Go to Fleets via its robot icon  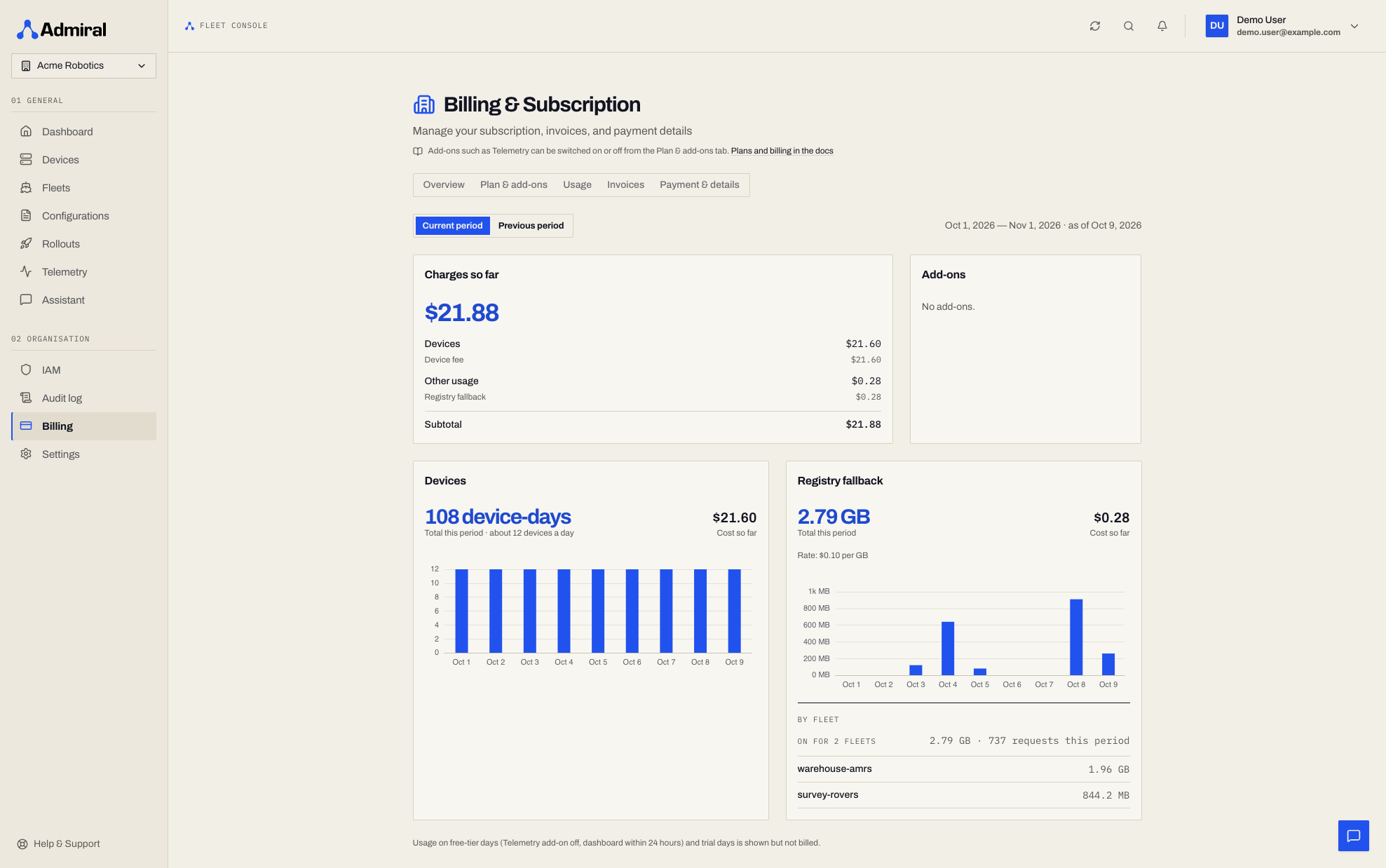pyautogui.click(x=26, y=187)
